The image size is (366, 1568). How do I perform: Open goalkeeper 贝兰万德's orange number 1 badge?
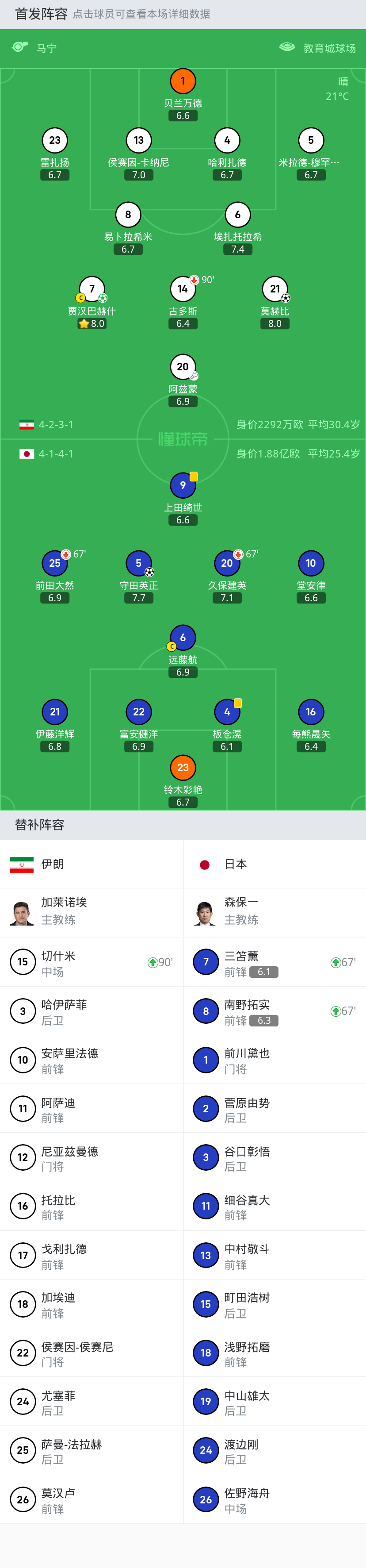[183, 81]
